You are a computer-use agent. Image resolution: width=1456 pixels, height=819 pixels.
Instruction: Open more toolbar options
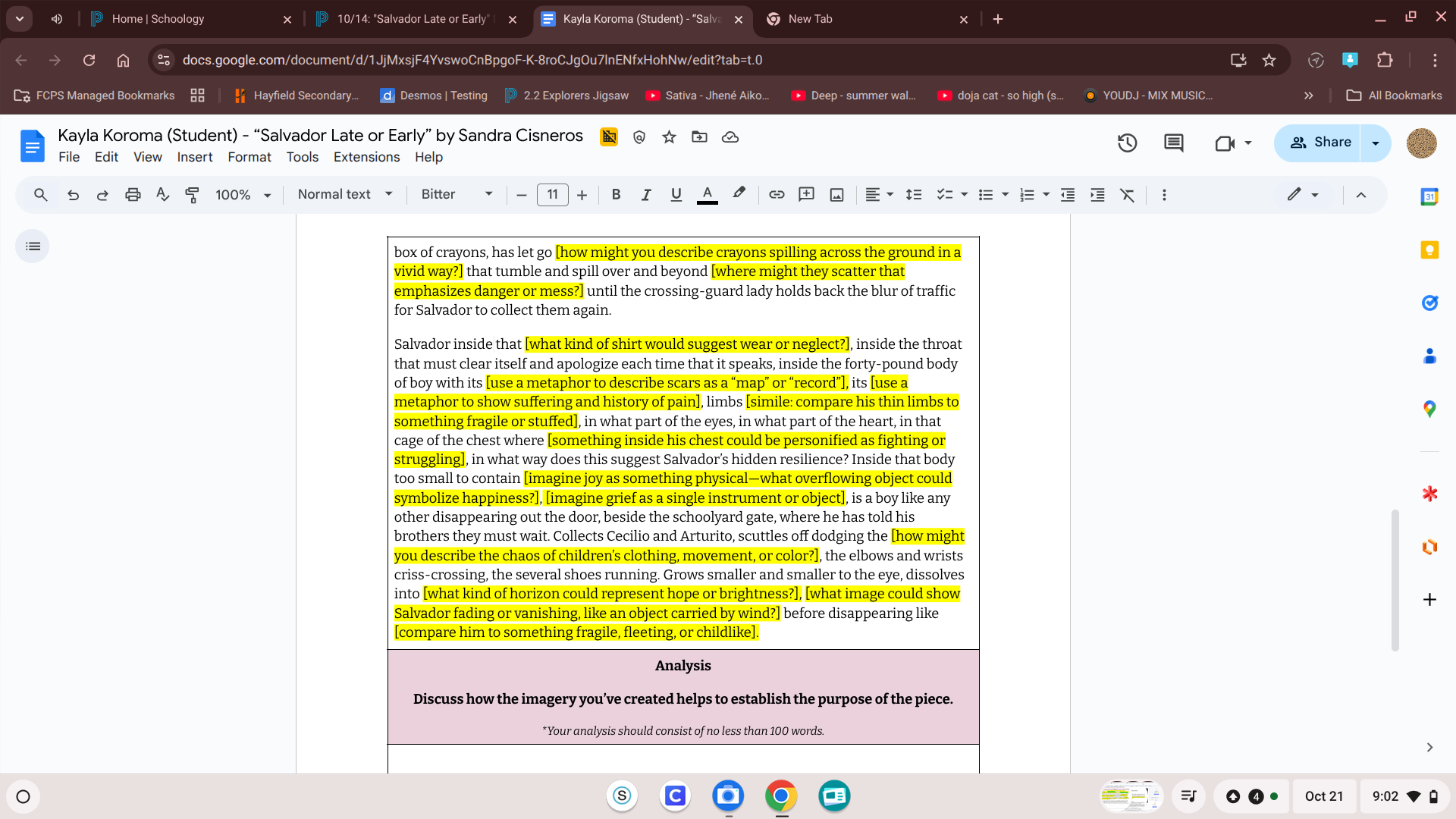[1164, 195]
